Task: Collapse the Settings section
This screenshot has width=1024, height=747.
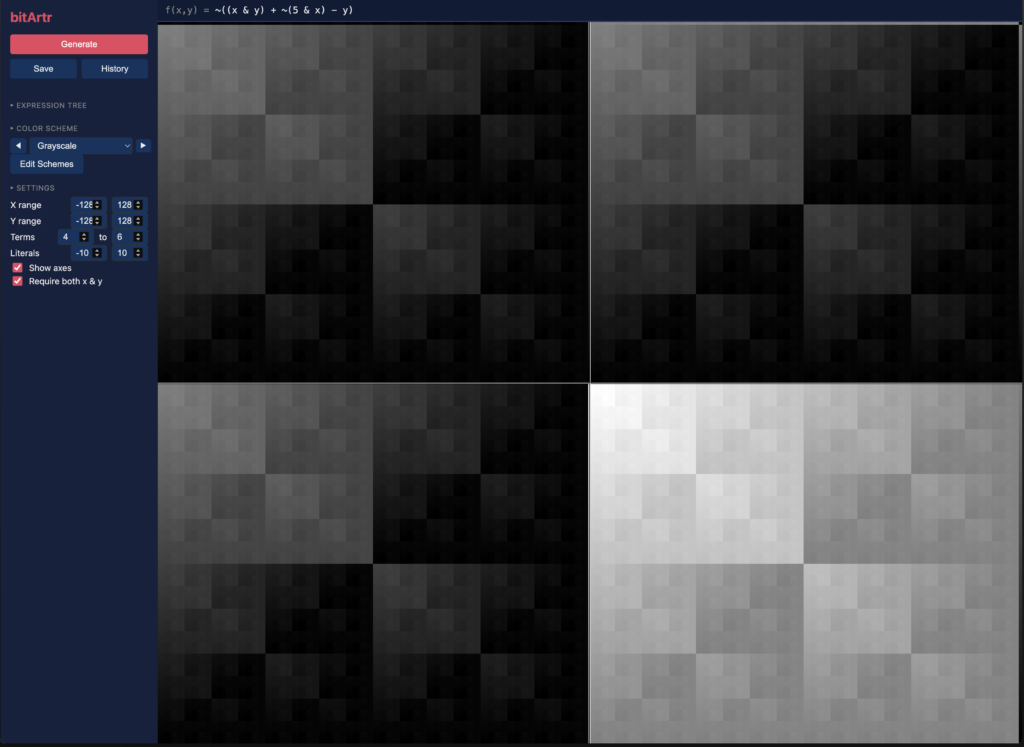Action: [33, 188]
